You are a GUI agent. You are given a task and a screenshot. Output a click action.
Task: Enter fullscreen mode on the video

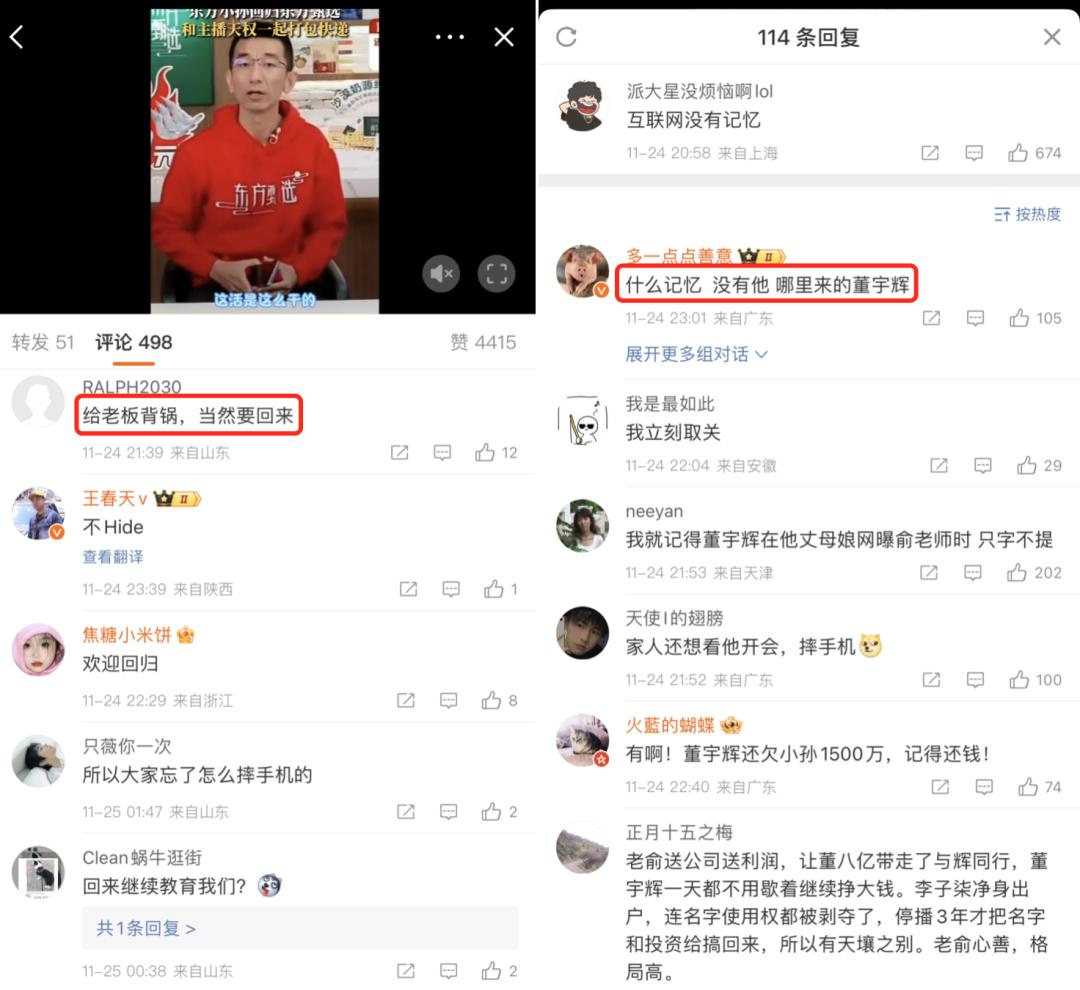[497, 274]
